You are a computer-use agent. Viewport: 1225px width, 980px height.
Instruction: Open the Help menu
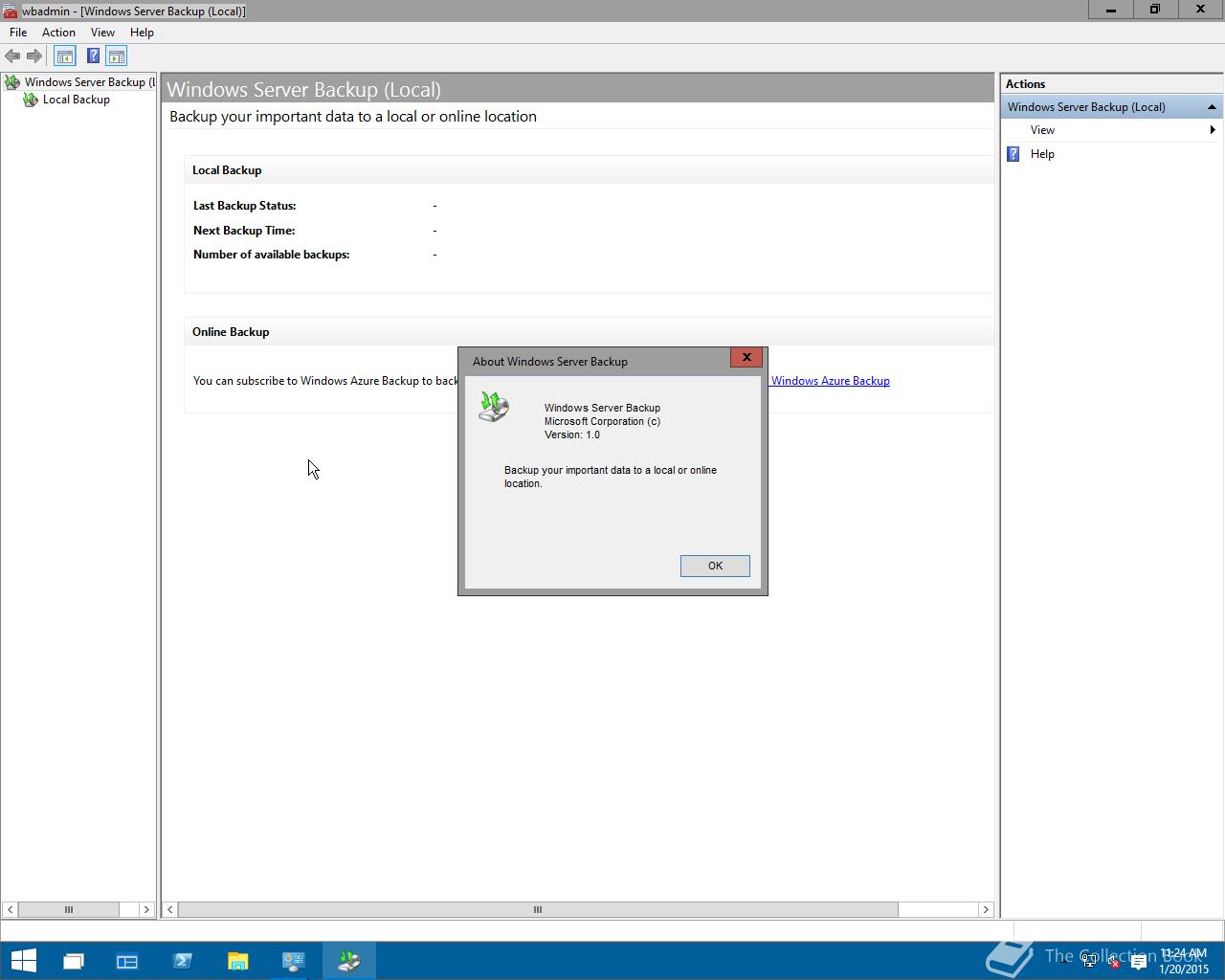click(142, 33)
